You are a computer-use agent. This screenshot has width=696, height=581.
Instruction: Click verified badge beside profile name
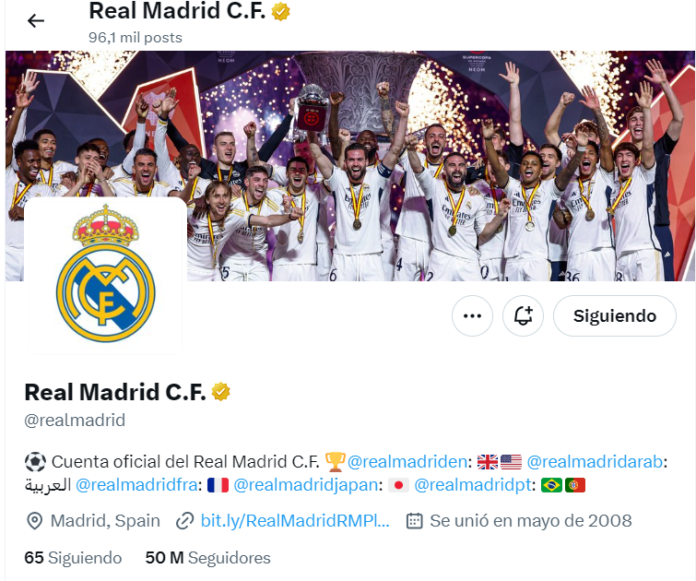pyautogui.click(x=221, y=392)
